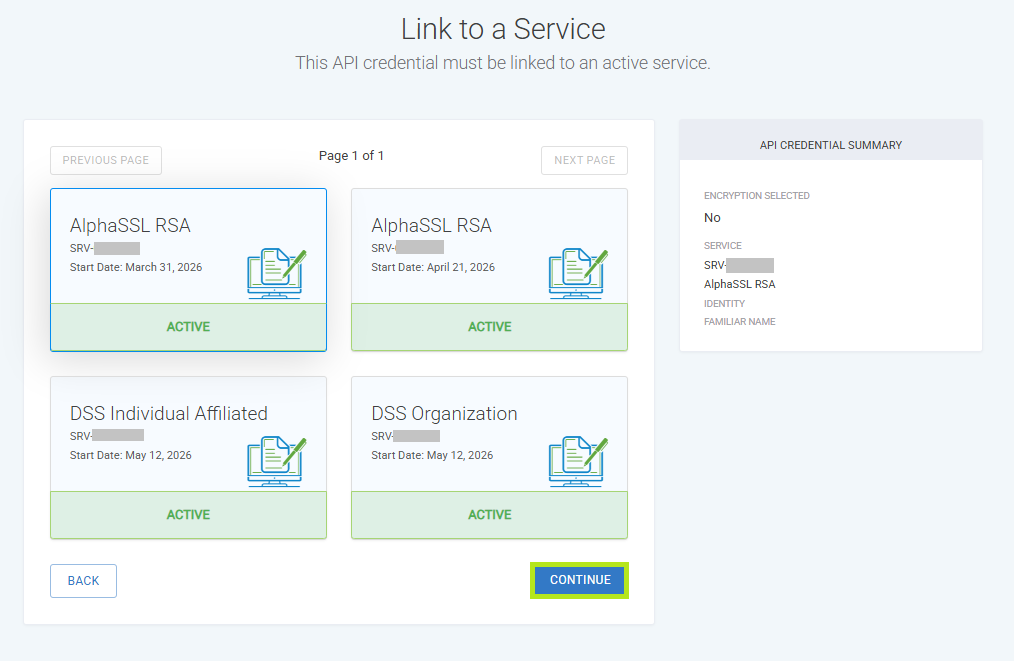The width and height of the screenshot is (1014, 661).
Task: Click the IDENTITY label in summary
Action: [724, 303]
